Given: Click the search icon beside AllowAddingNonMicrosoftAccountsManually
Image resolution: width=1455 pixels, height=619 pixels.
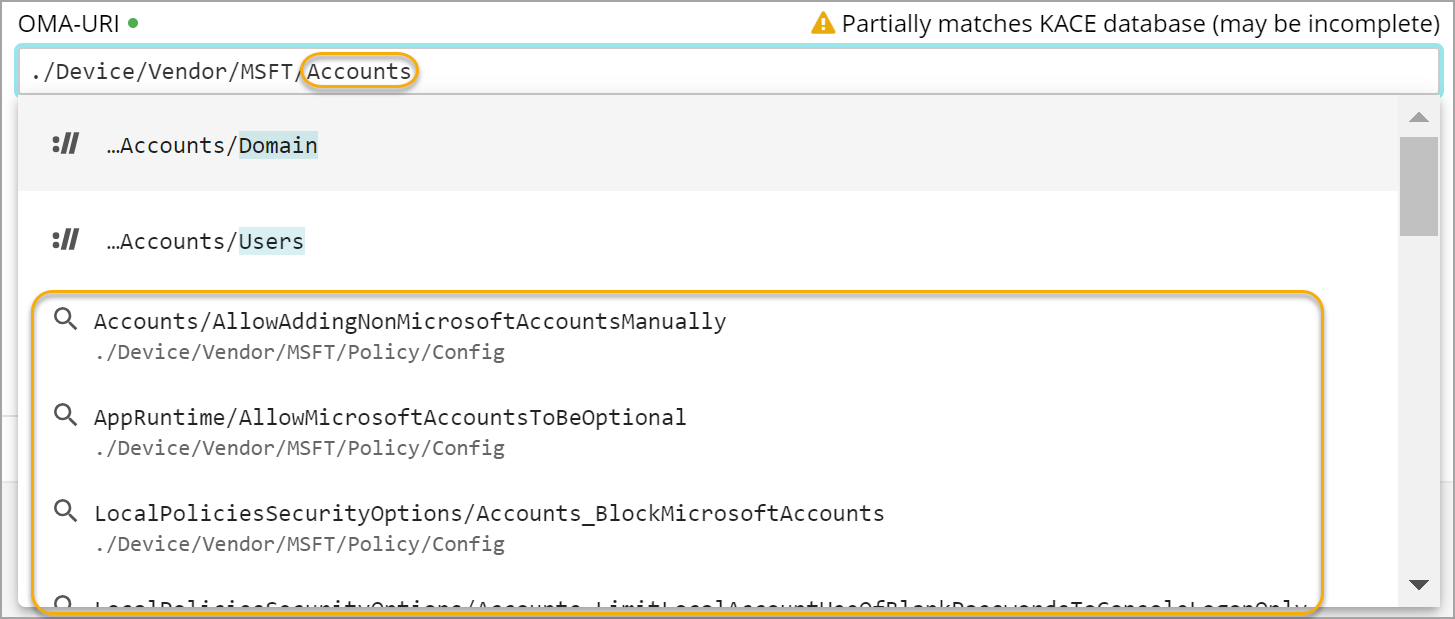Looking at the screenshot, I should (x=65, y=320).
